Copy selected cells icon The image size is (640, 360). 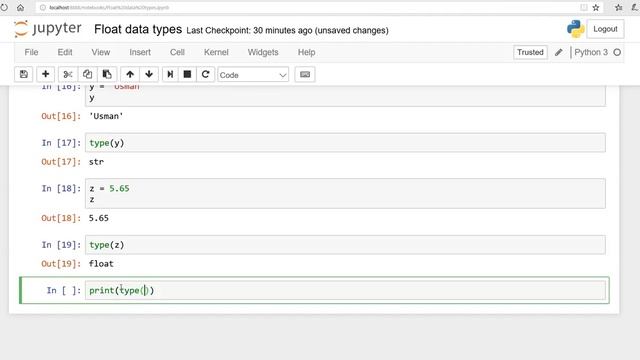[87, 75]
